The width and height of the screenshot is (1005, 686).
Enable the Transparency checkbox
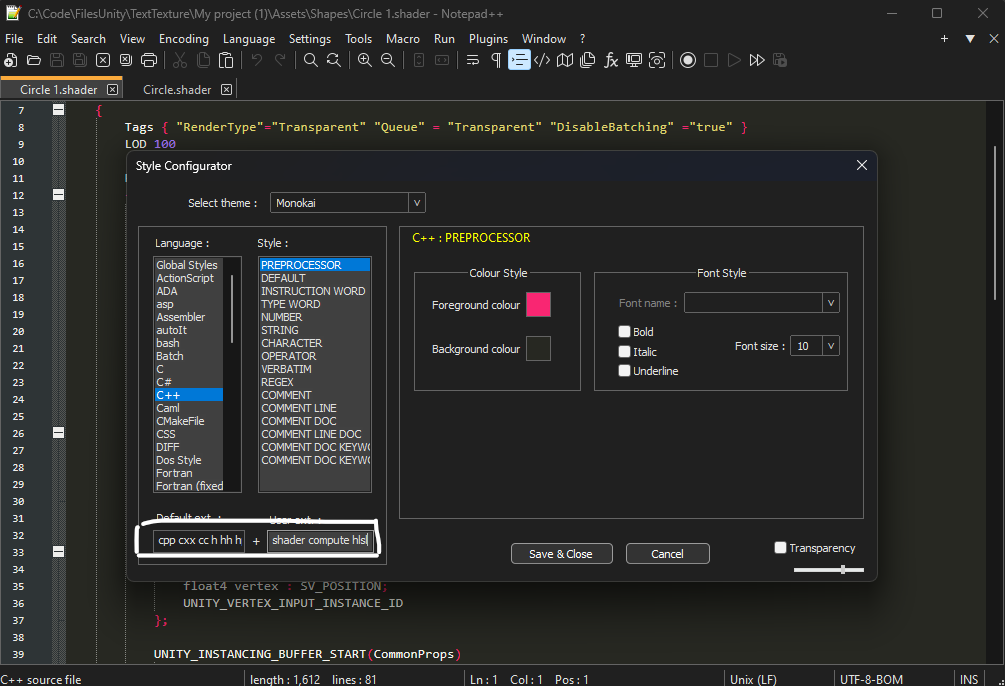click(x=780, y=548)
